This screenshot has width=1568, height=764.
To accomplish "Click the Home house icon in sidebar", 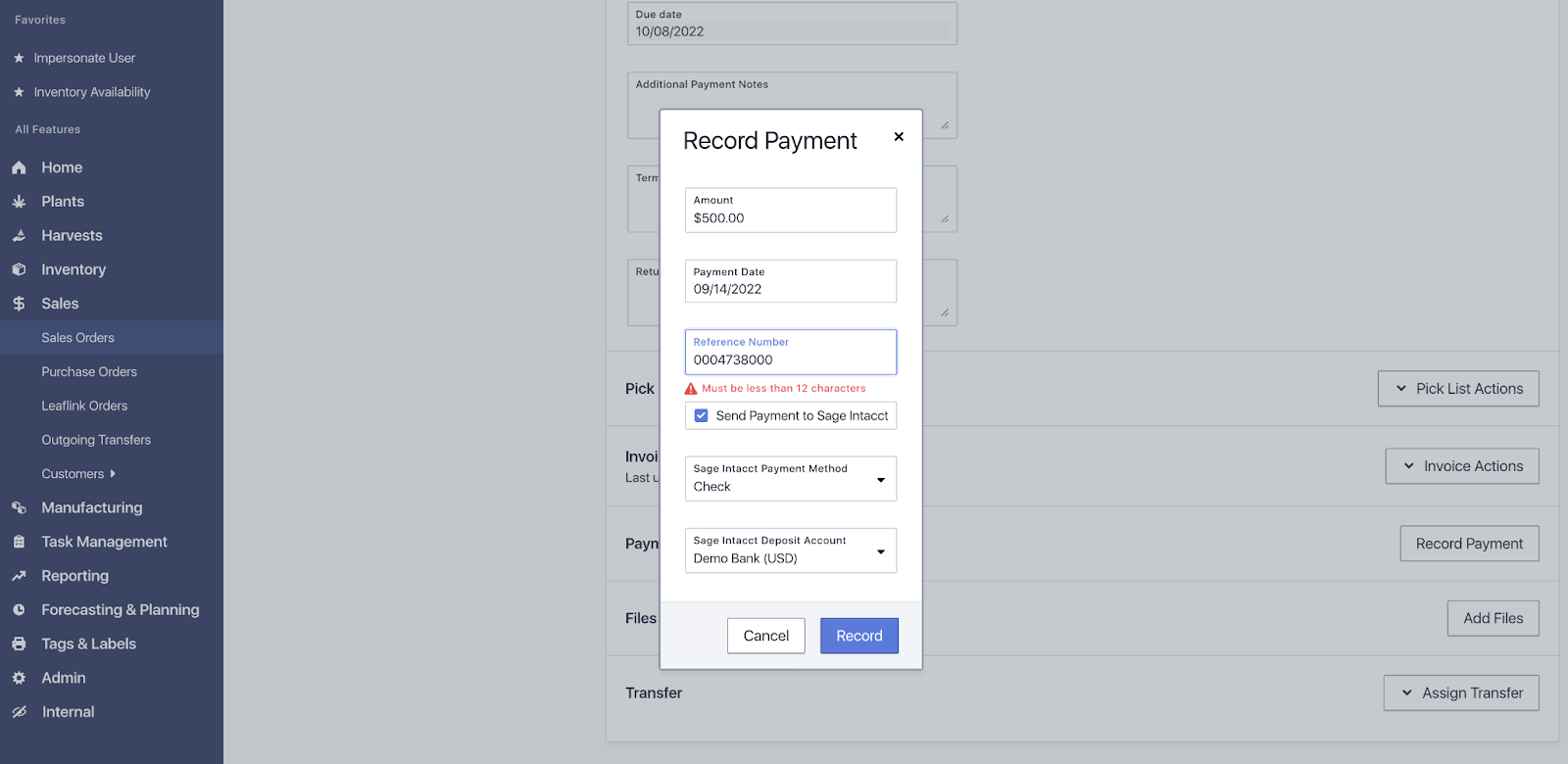I will [19, 167].
